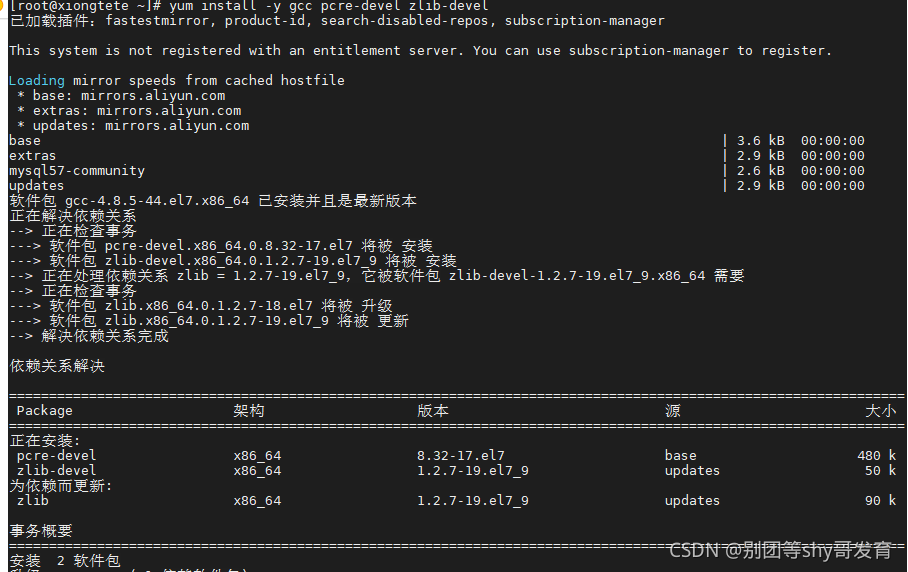The image size is (908, 572).
Task: Click the '已加载插件' loaded plugins line
Action: click(337, 21)
